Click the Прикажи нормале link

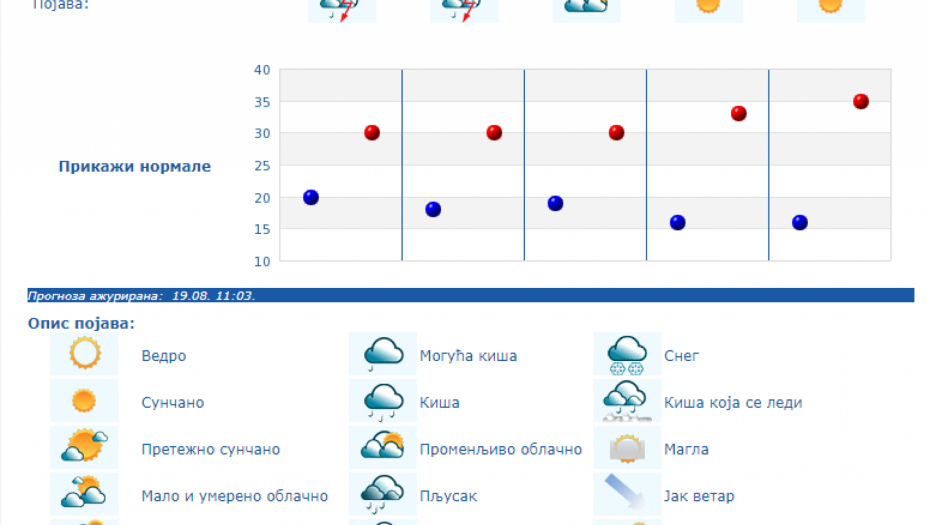134,166
